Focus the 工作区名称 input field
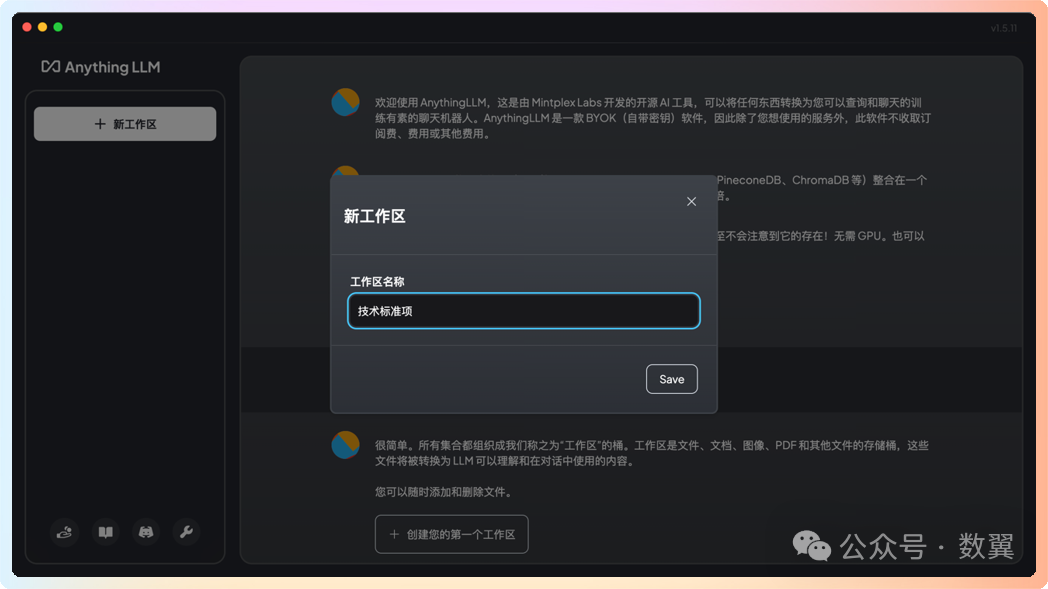The image size is (1048, 589). [x=523, y=311]
